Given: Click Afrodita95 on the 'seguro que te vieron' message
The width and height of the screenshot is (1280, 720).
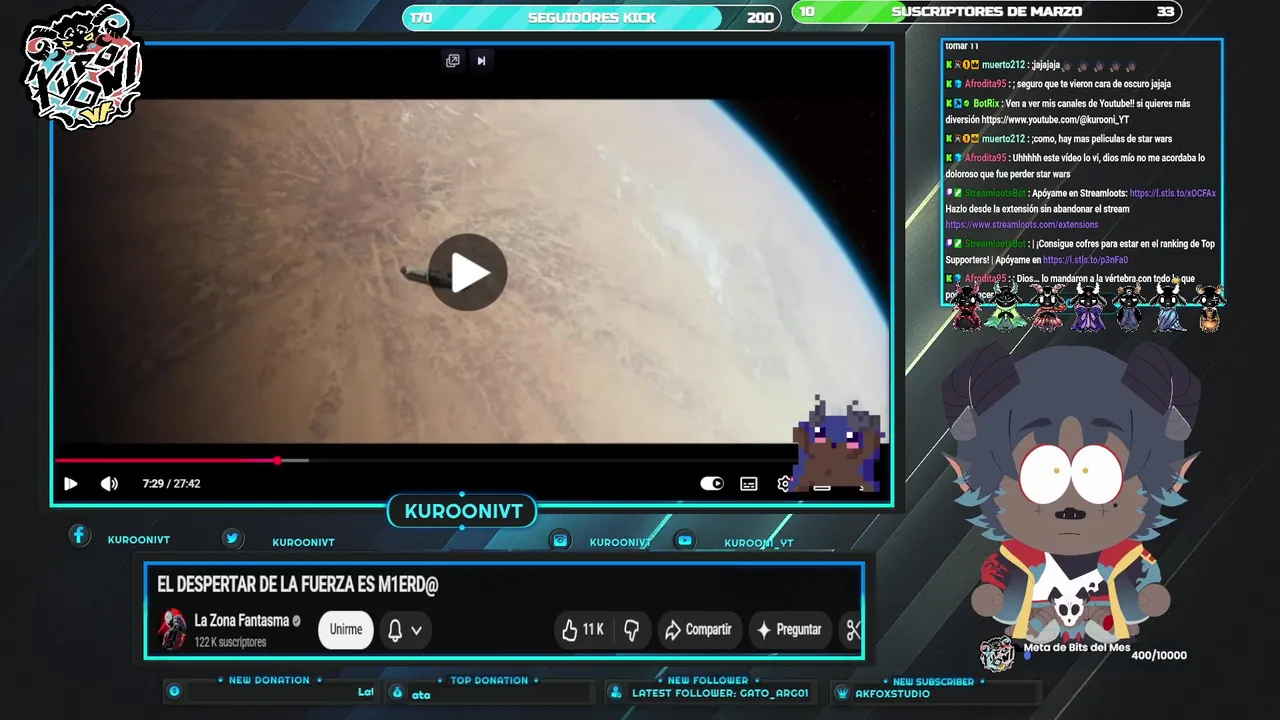Looking at the screenshot, I should tap(985, 84).
